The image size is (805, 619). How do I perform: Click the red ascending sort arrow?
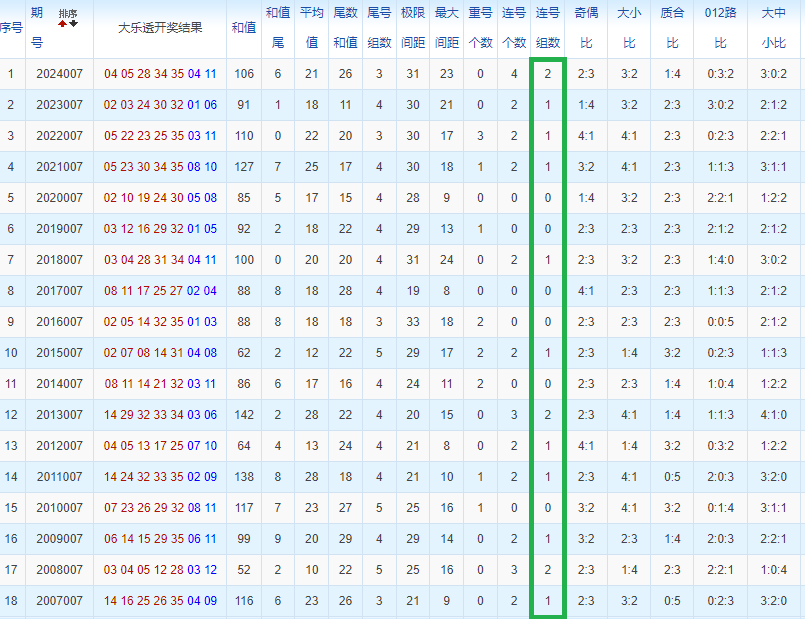pos(63,24)
